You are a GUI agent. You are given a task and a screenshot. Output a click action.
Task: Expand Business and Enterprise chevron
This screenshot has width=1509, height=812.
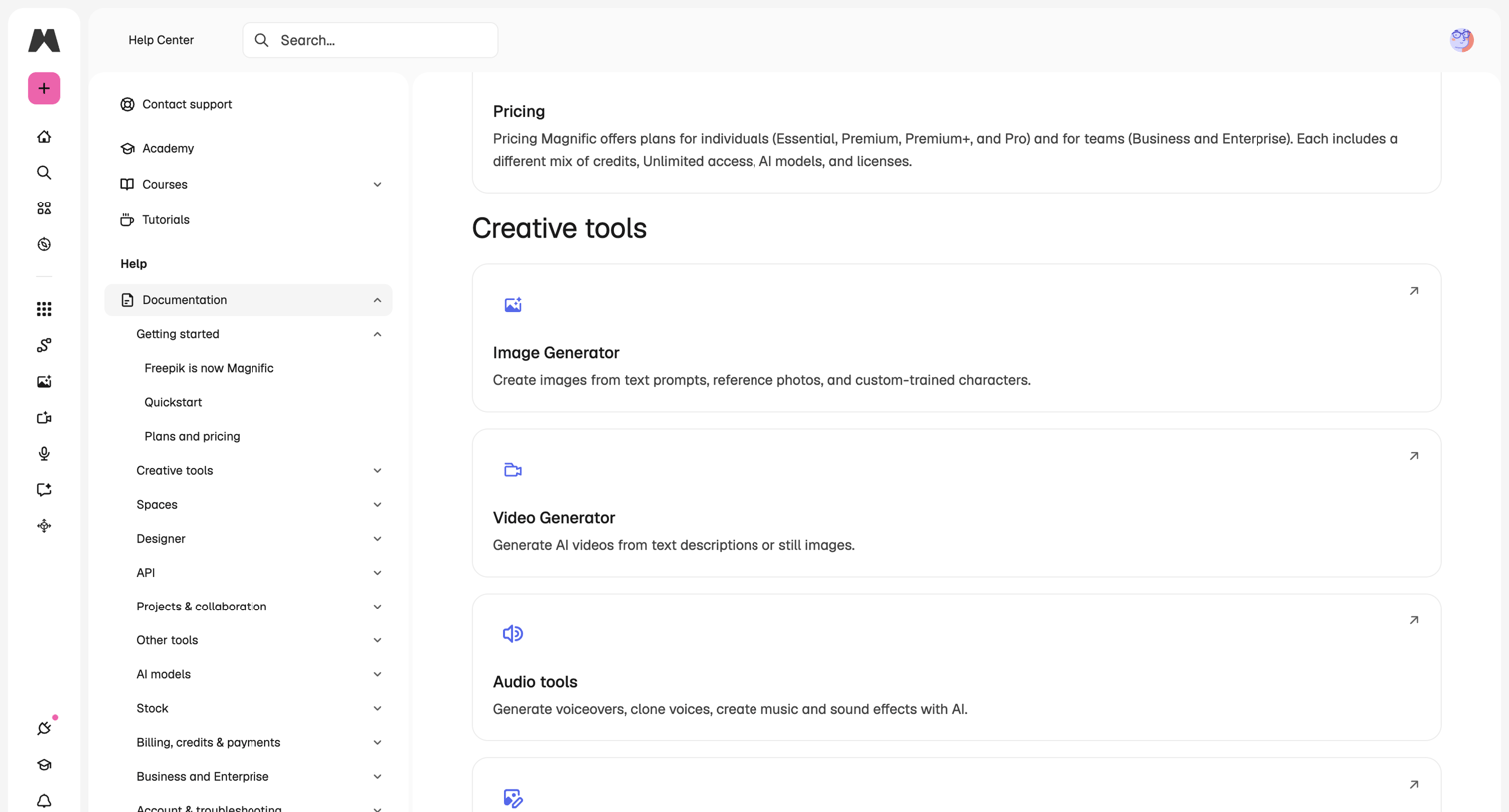pyautogui.click(x=377, y=776)
